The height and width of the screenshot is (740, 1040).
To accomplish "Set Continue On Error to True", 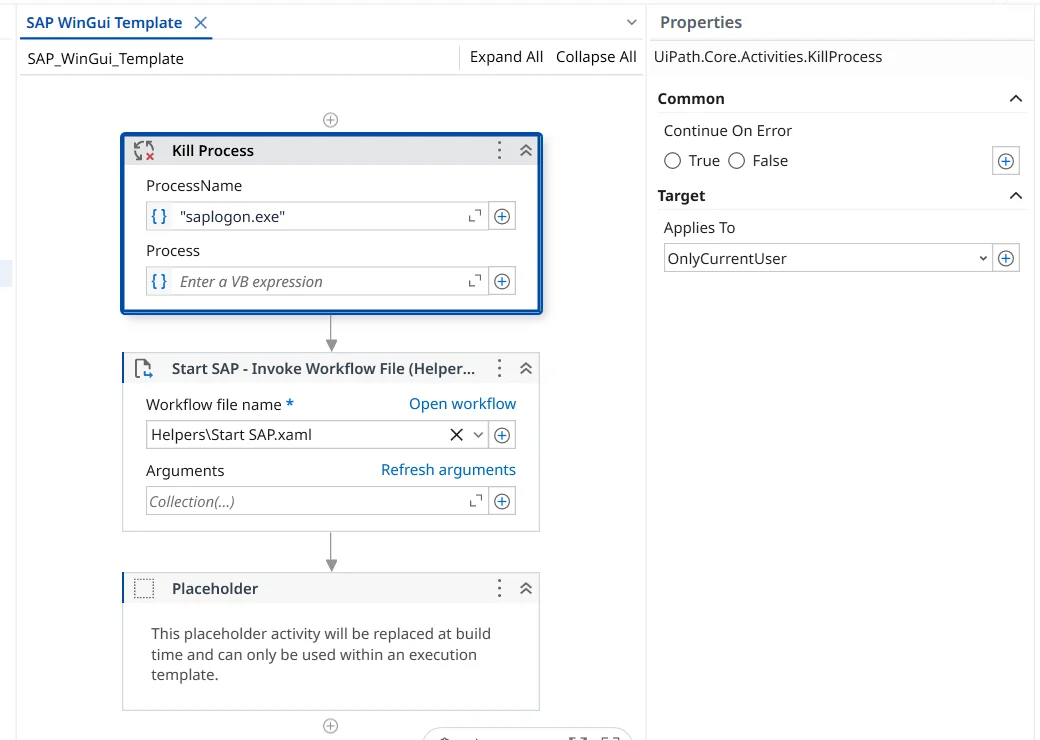I will pyautogui.click(x=673, y=161).
